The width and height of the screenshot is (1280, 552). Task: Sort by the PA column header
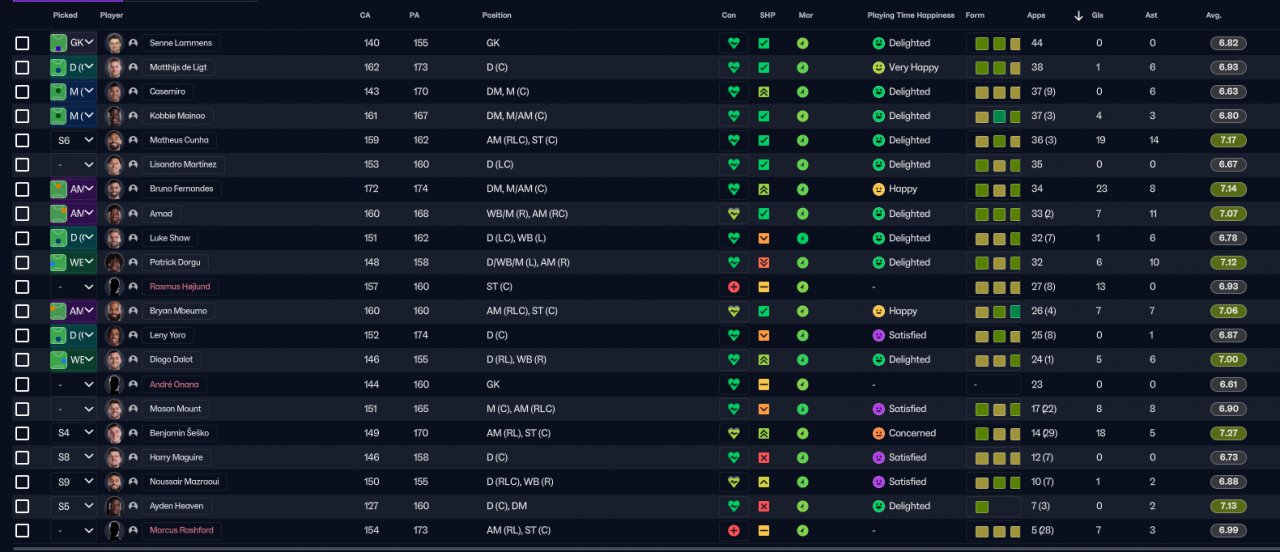coord(414,15)
